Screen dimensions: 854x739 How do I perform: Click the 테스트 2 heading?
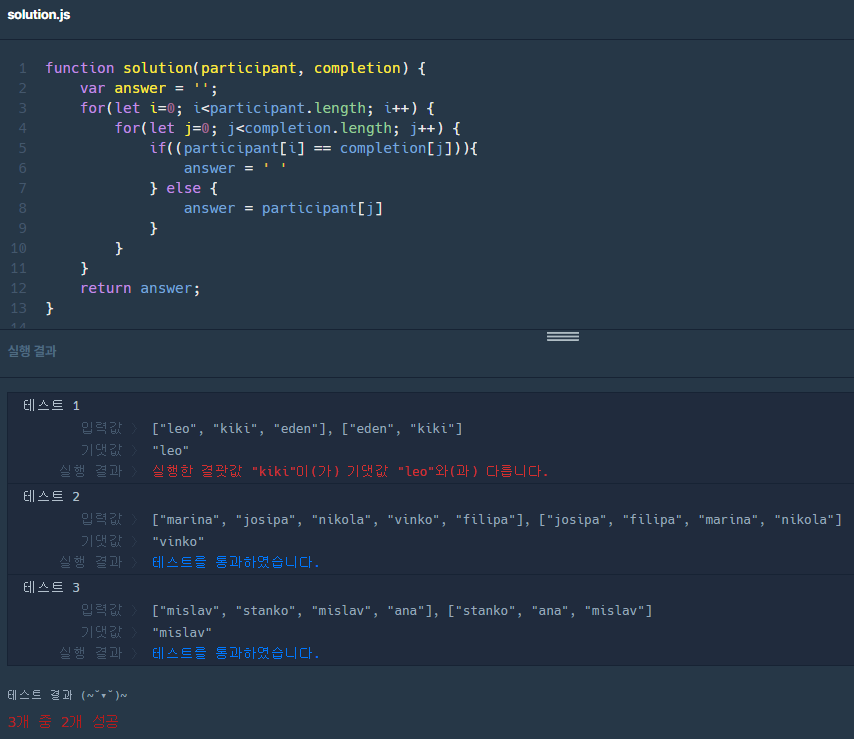tap(51, 497)
